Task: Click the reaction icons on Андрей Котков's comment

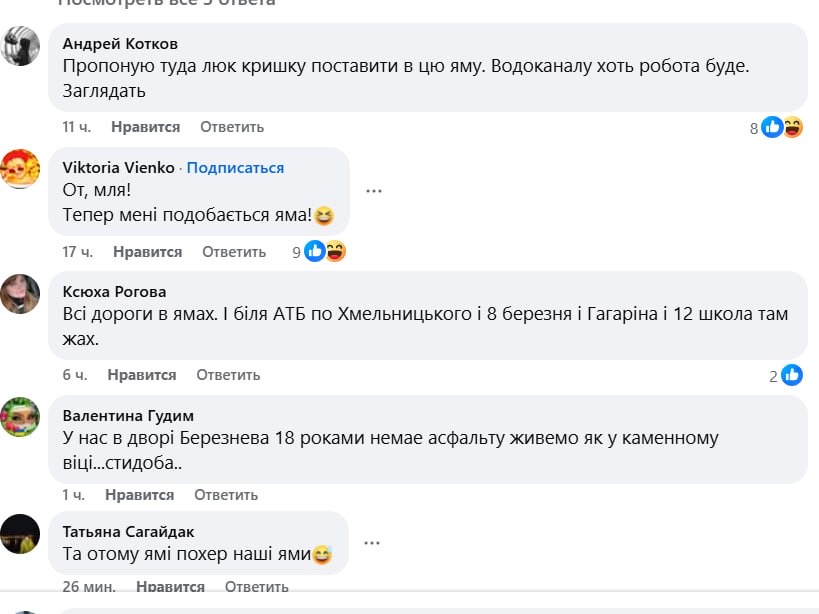Action: [782, 127]
